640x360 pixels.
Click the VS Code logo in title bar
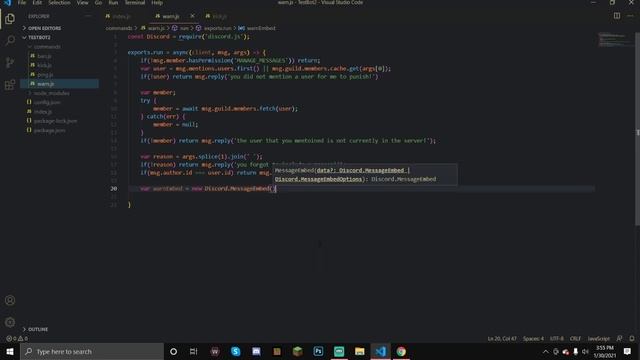point(7,2)
